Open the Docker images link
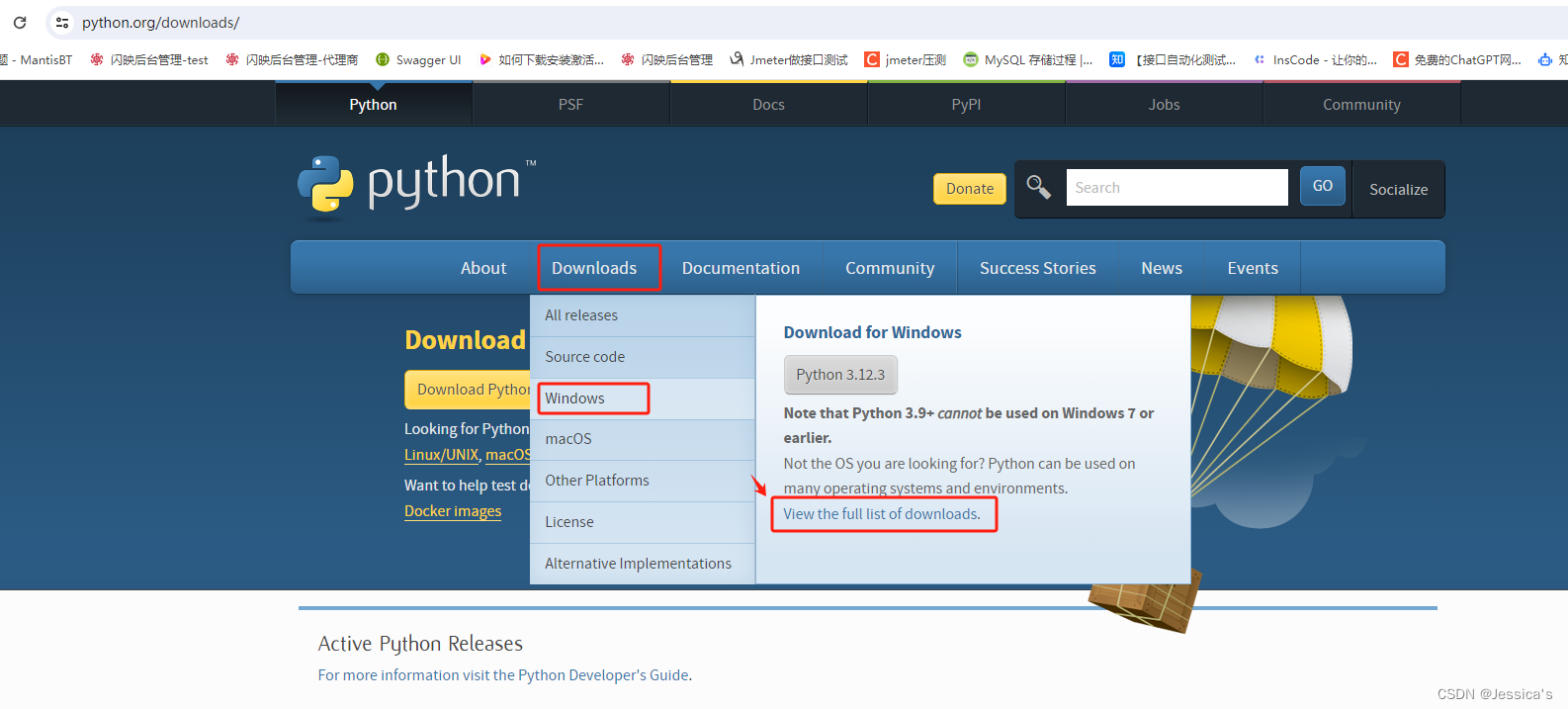 (453, 511)
